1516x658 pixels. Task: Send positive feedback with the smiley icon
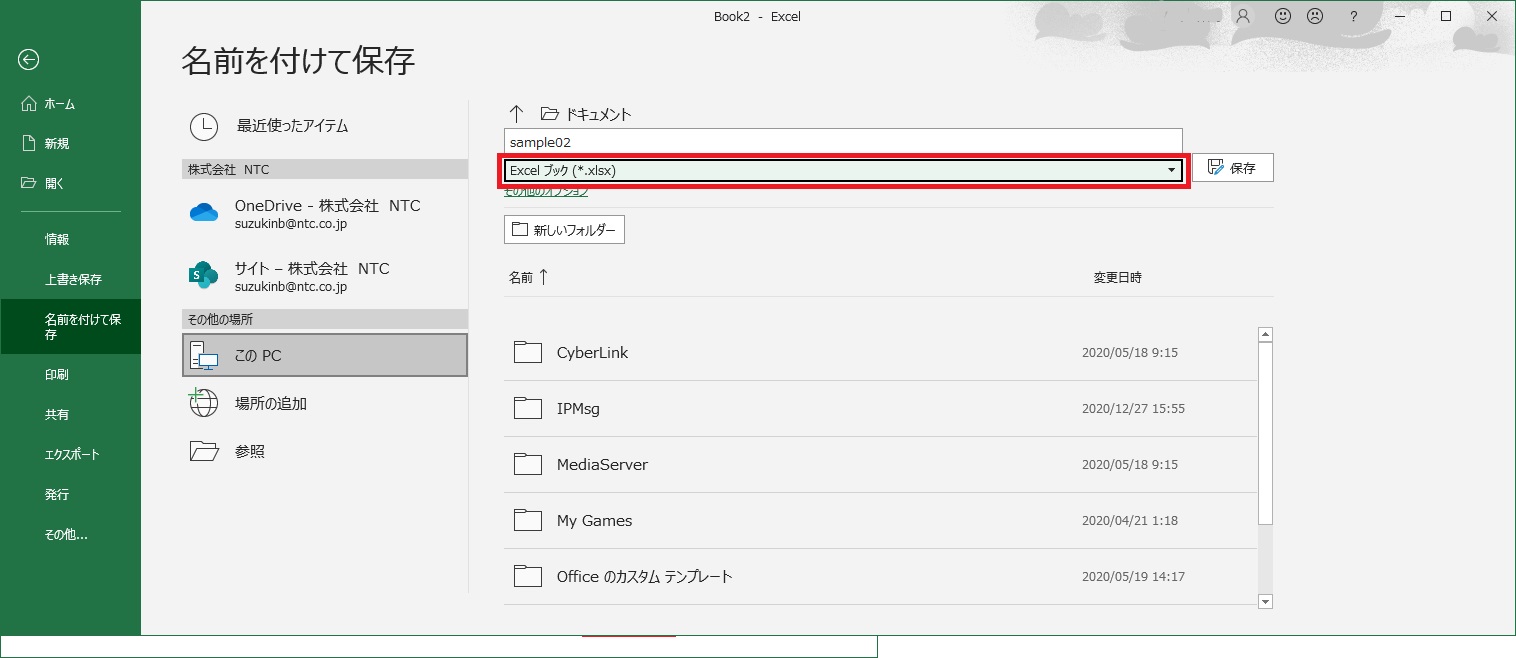pos(1282,16)
